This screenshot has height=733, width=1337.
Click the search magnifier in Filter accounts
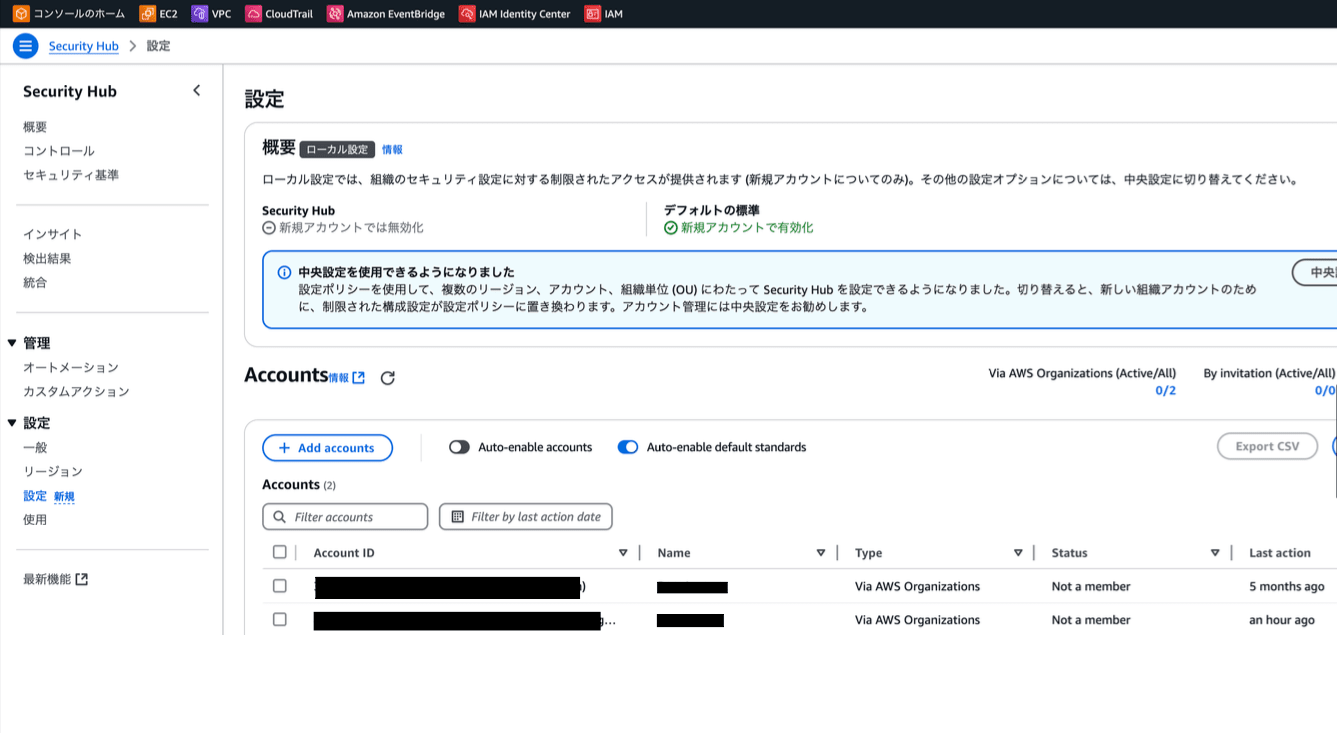(x=279, y=517)
